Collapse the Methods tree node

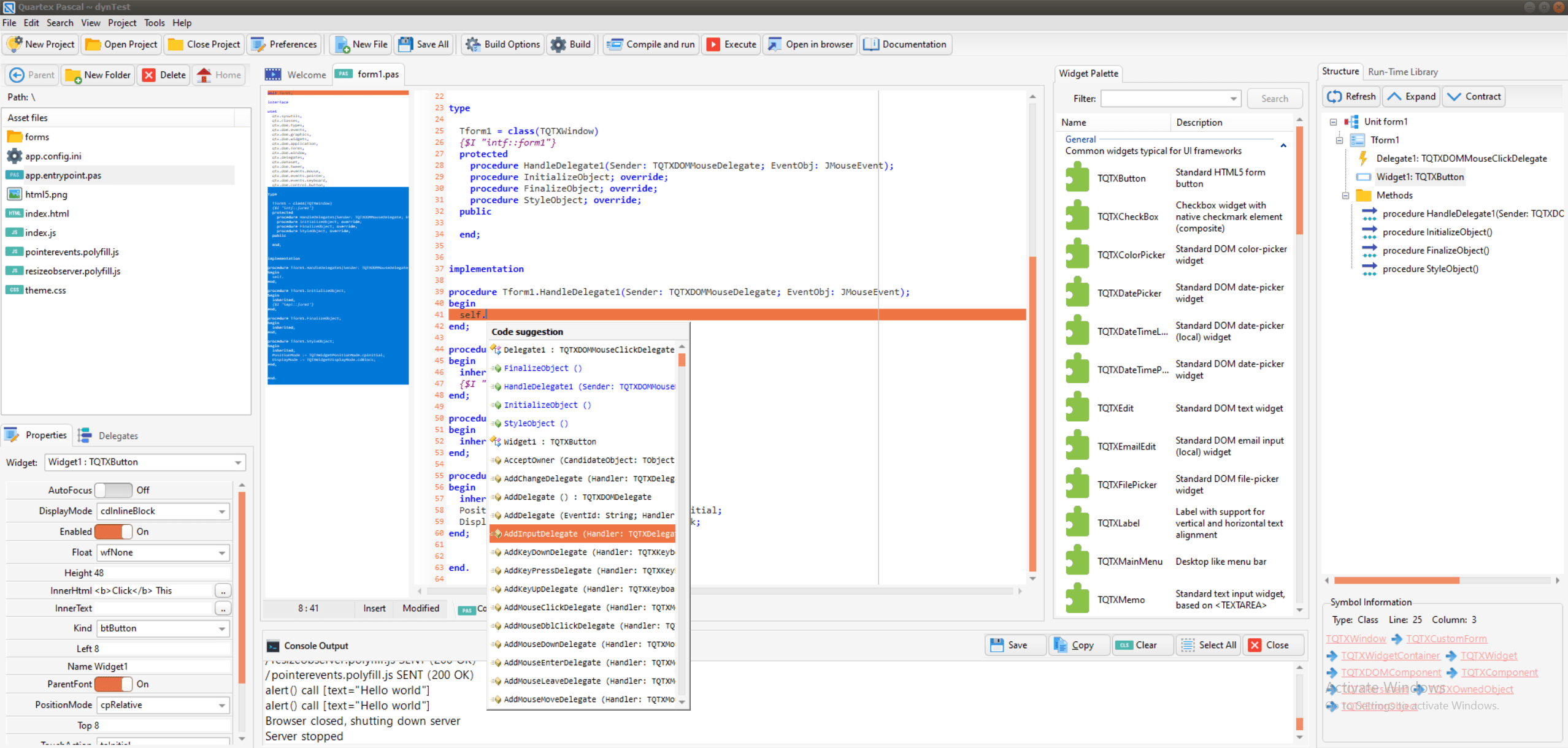coord(1345,196)
